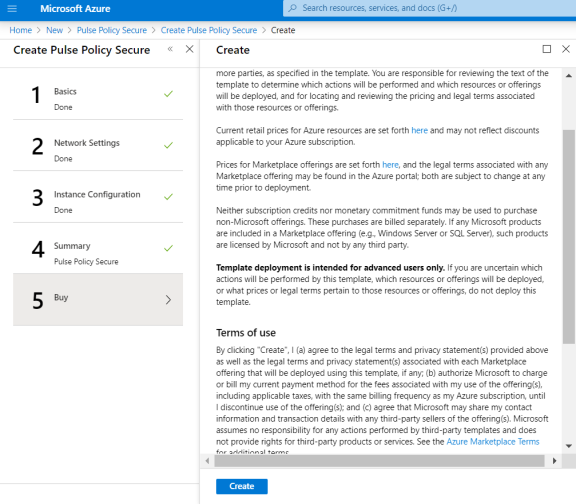This screenshot has width=576, height=504.
Task: Click the search resources input field
Action: (429, 8)
